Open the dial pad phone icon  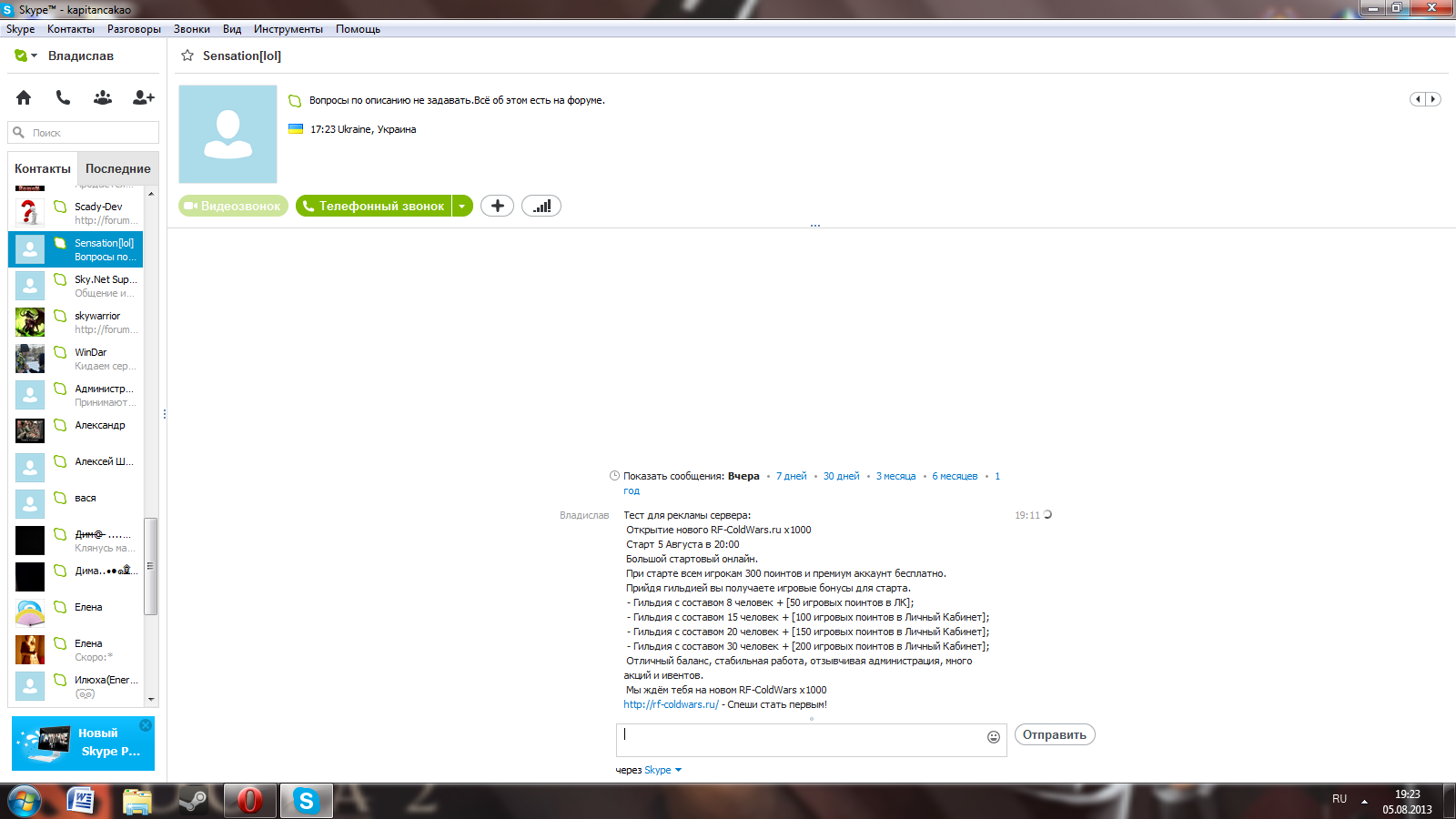(x=63, y=97)
